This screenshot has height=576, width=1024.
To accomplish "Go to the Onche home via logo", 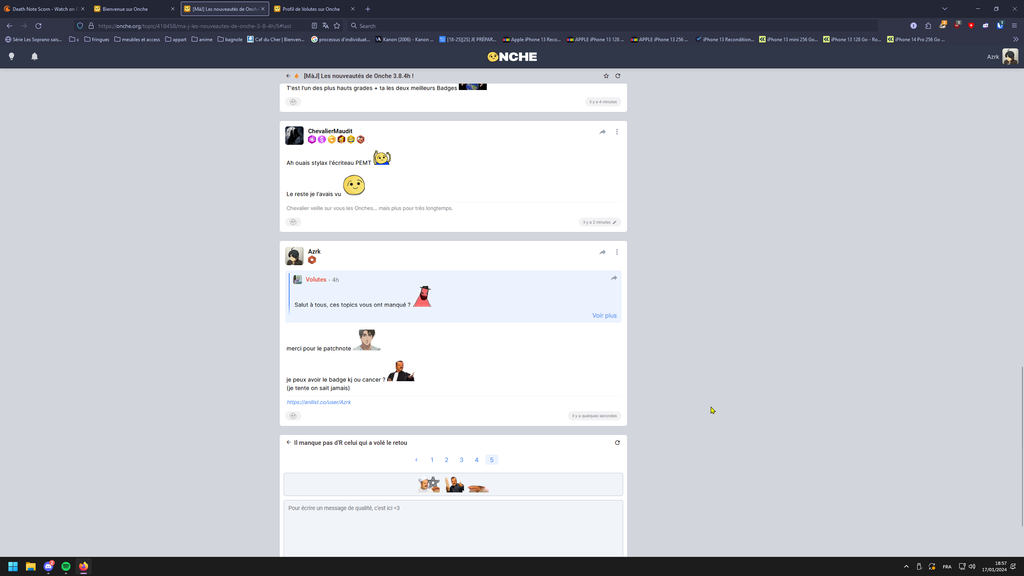I will pyautogui.click(x=512, y=57).
